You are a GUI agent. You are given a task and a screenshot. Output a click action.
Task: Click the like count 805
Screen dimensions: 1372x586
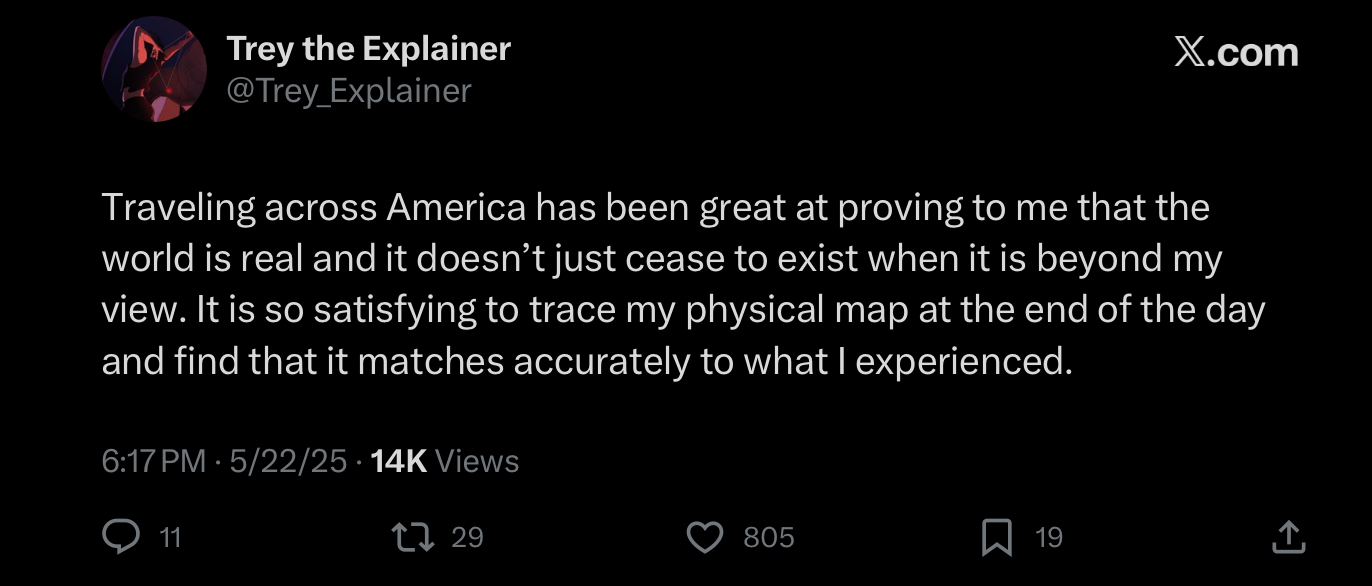click(x=769, y=538)
